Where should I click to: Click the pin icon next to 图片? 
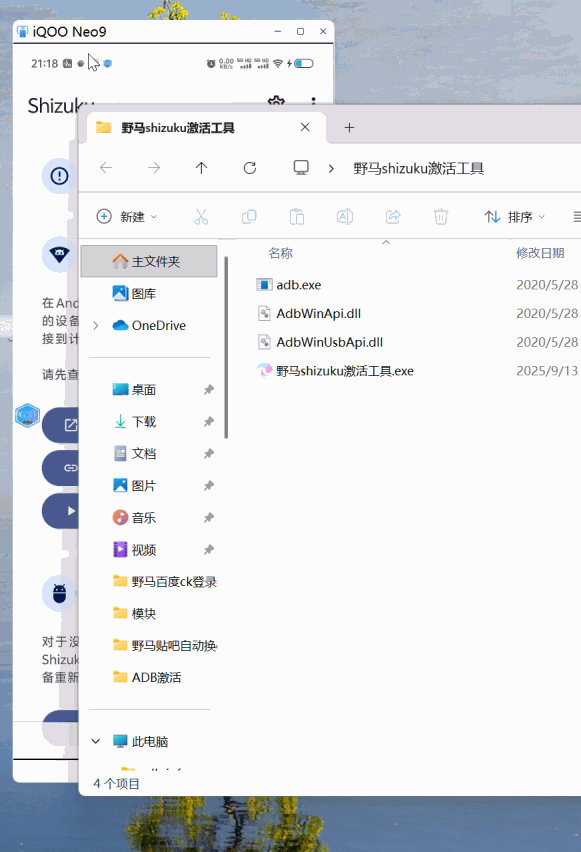coord(209,486)
